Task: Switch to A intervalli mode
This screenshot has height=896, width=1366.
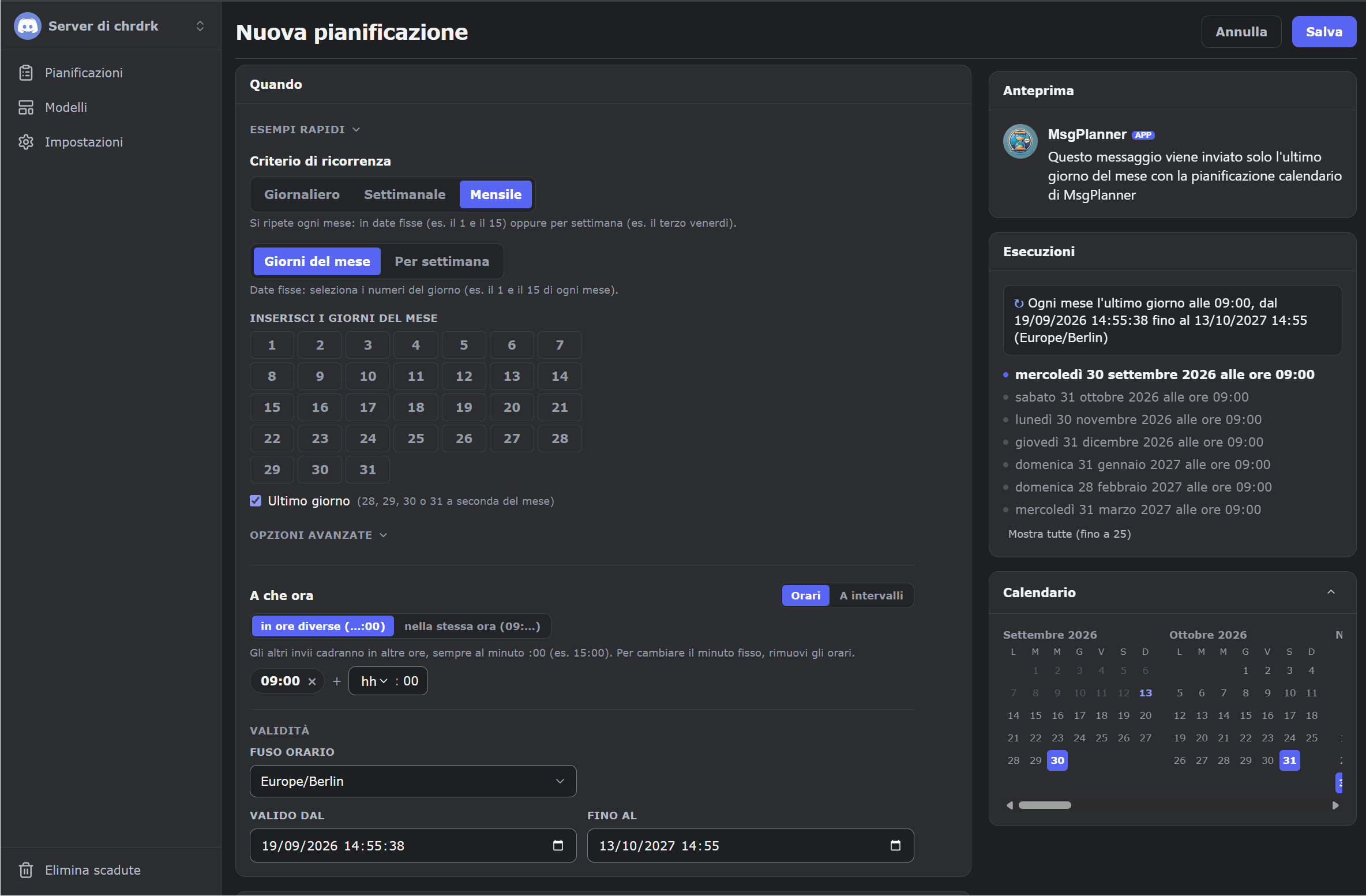Action: point(871,595)
